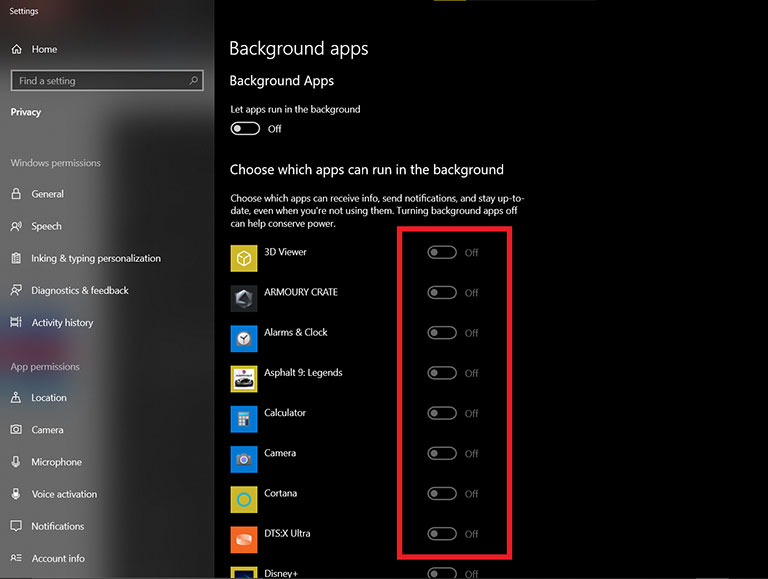The image size is (768, 579).
Task: Toggle background switch for Calculator
Action: coord(442,413)
